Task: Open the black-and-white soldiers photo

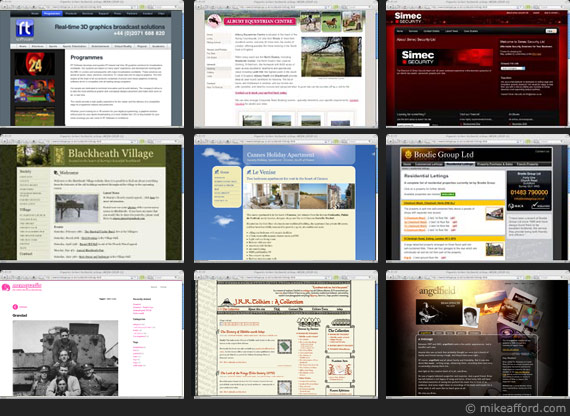Action: (65, 358)
